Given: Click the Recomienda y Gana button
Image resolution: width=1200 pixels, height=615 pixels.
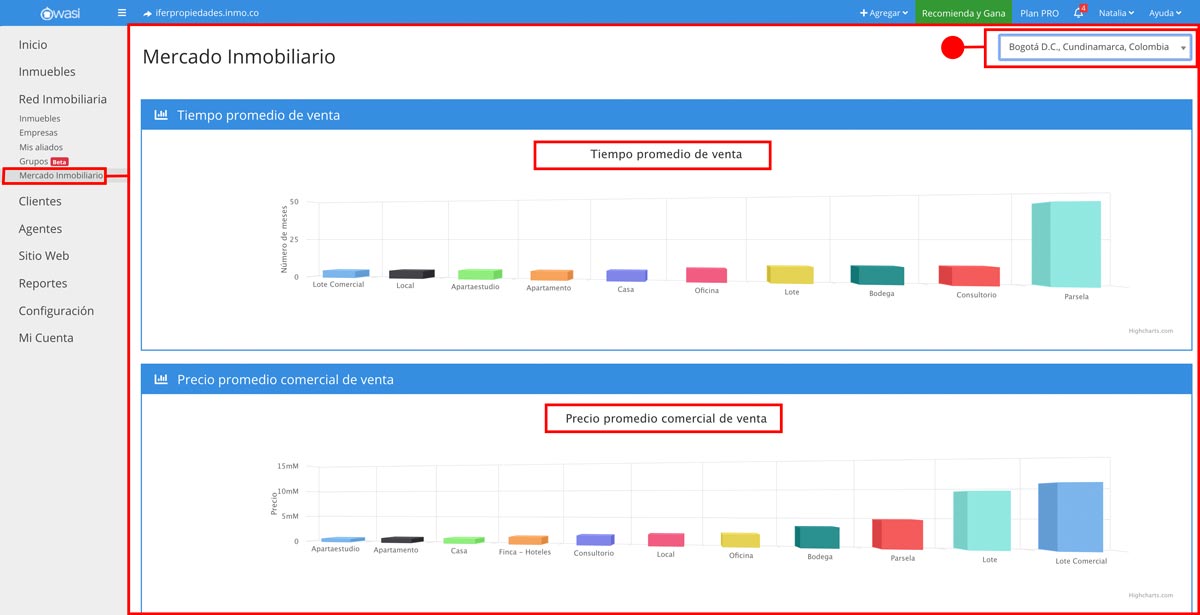Looking at the screenshot, I should (x=964, y=13).
